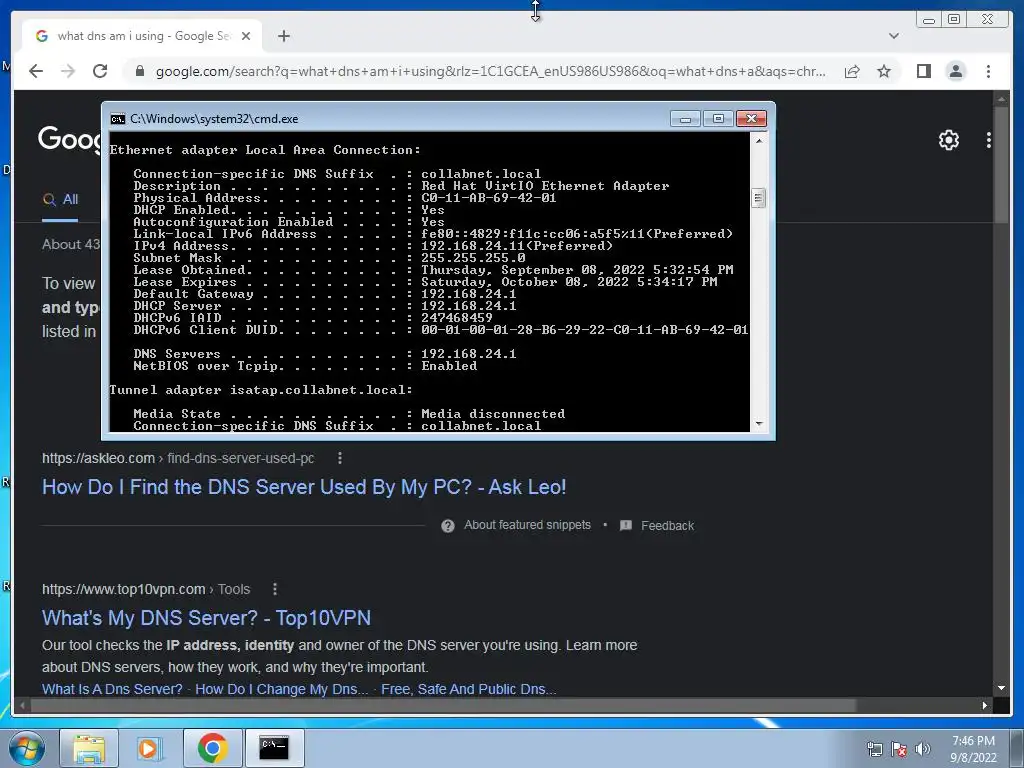Image resolution: width=1024 pixels, height=768 pixels.
Task: Go back in Chrome browser history
Action: [36, 71]
